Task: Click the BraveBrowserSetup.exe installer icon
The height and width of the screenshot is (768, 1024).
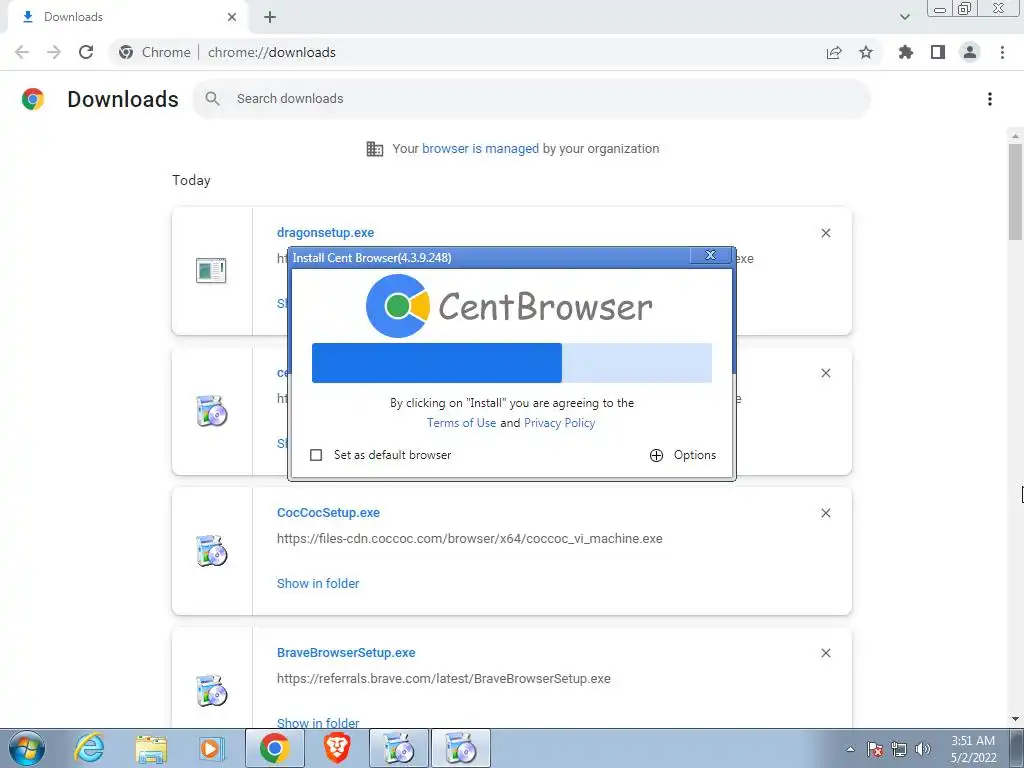Action: click(x=211, y=691)
